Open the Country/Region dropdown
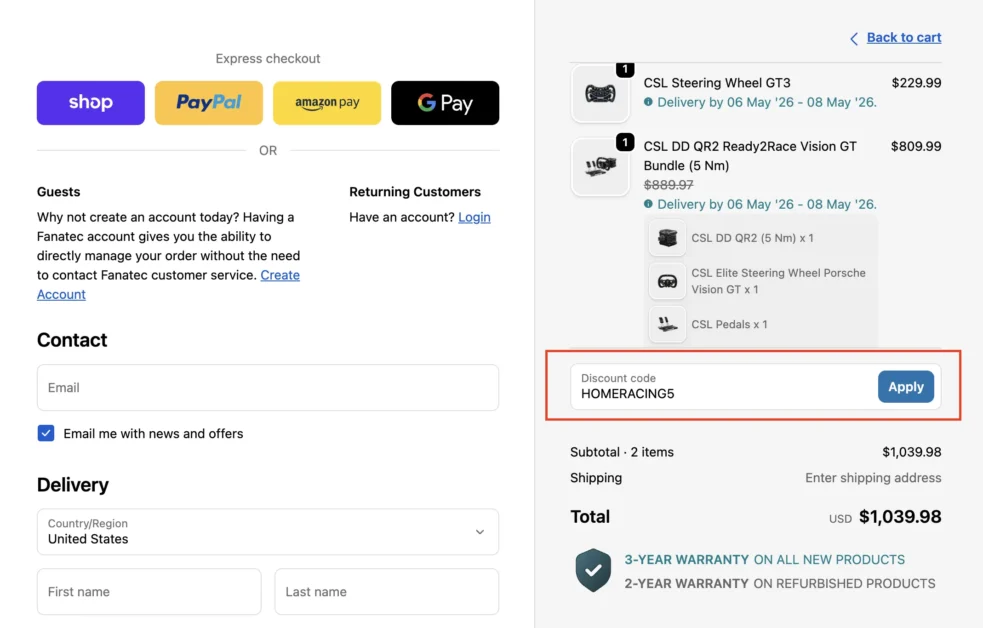The width and height of the screenshot is (983, 628). [x=268, y=531]
